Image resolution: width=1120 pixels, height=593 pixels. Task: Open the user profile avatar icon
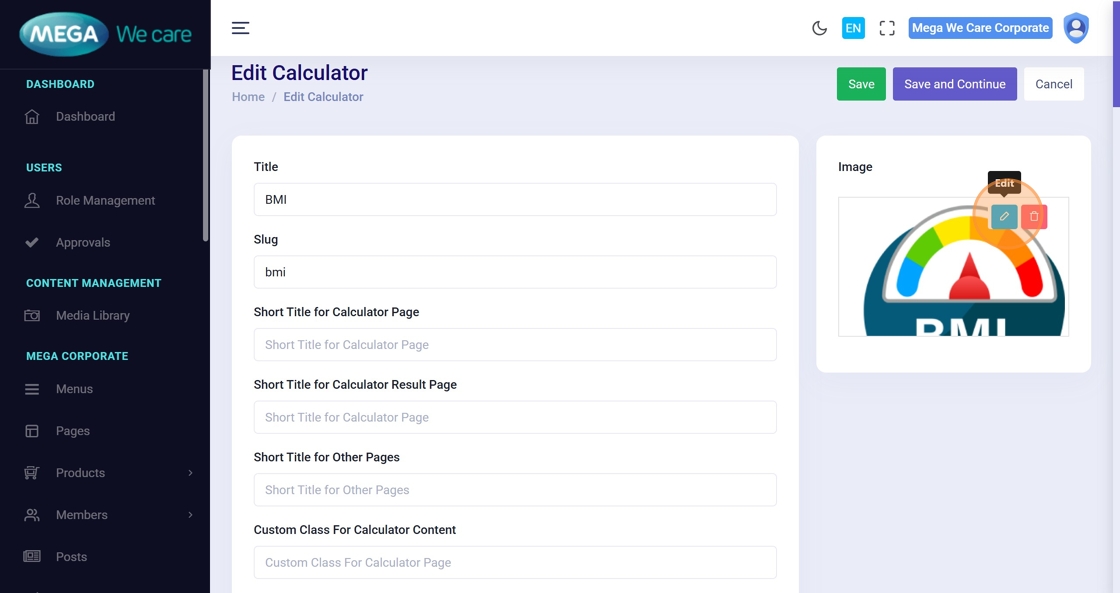pos(1076,28)
